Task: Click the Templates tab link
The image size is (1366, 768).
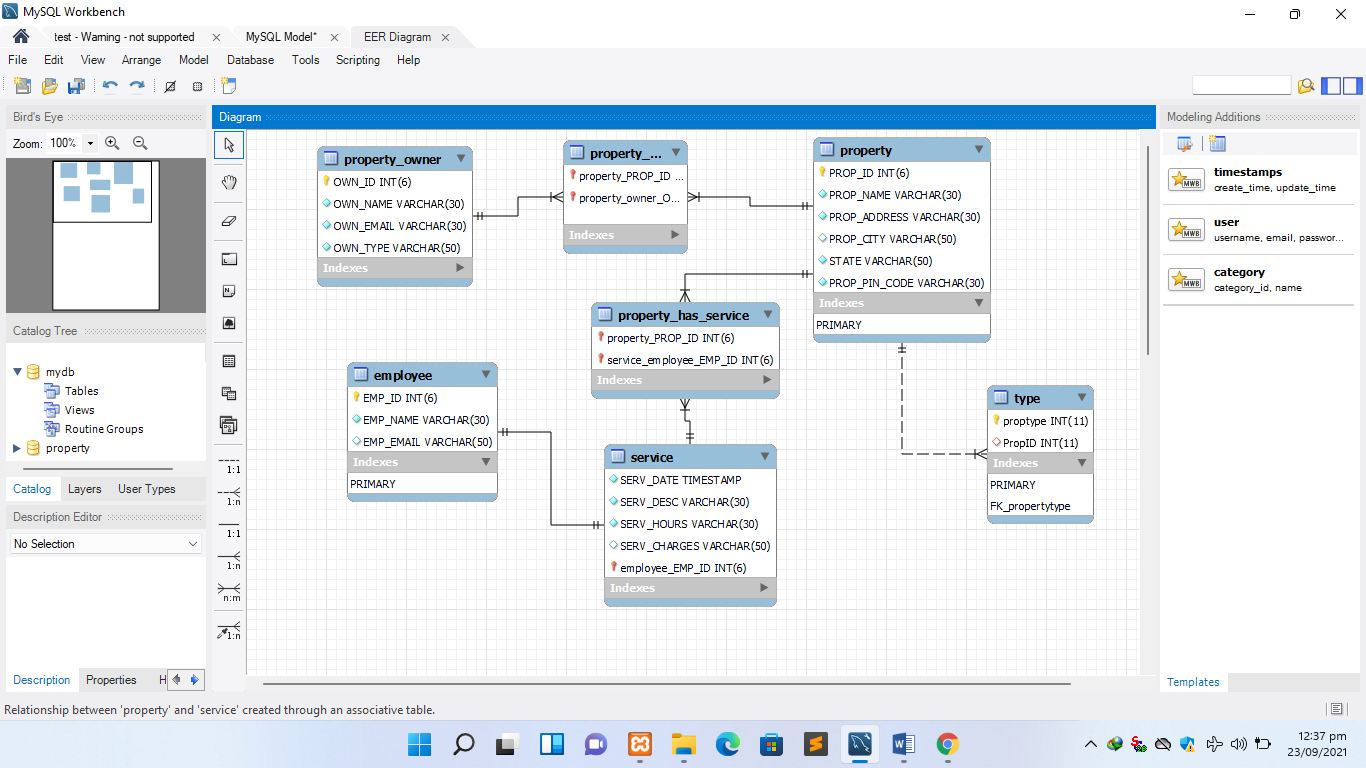Action: [x=1193, y=682]
